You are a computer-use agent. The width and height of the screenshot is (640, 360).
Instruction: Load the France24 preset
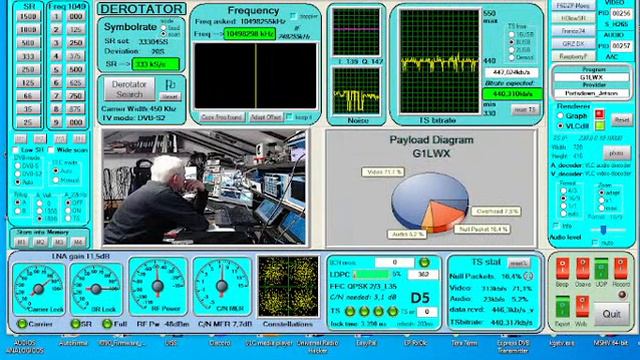point(573,31)
